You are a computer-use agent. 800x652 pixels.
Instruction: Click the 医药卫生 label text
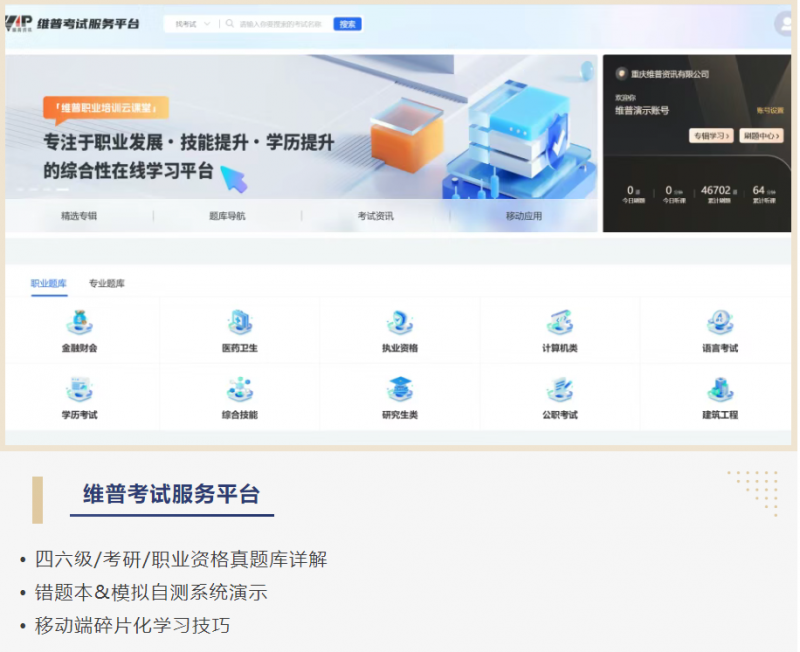[239, 348]
